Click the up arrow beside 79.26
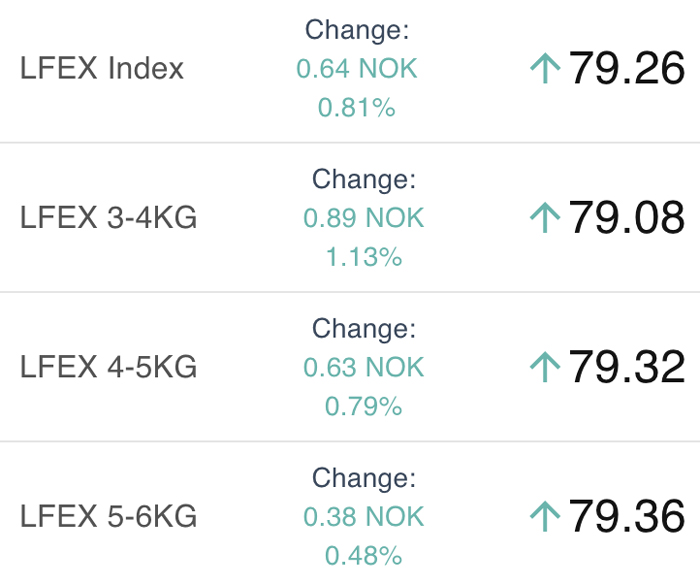 click(545, 68)
